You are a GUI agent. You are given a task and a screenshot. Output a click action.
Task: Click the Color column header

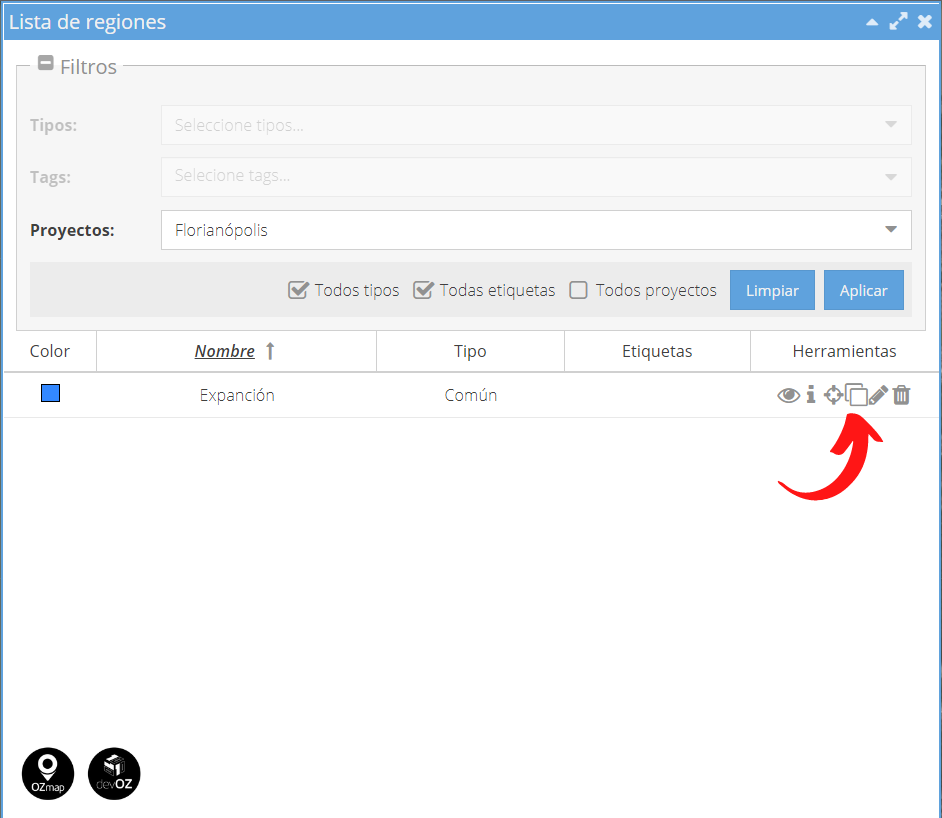(50, 351)
